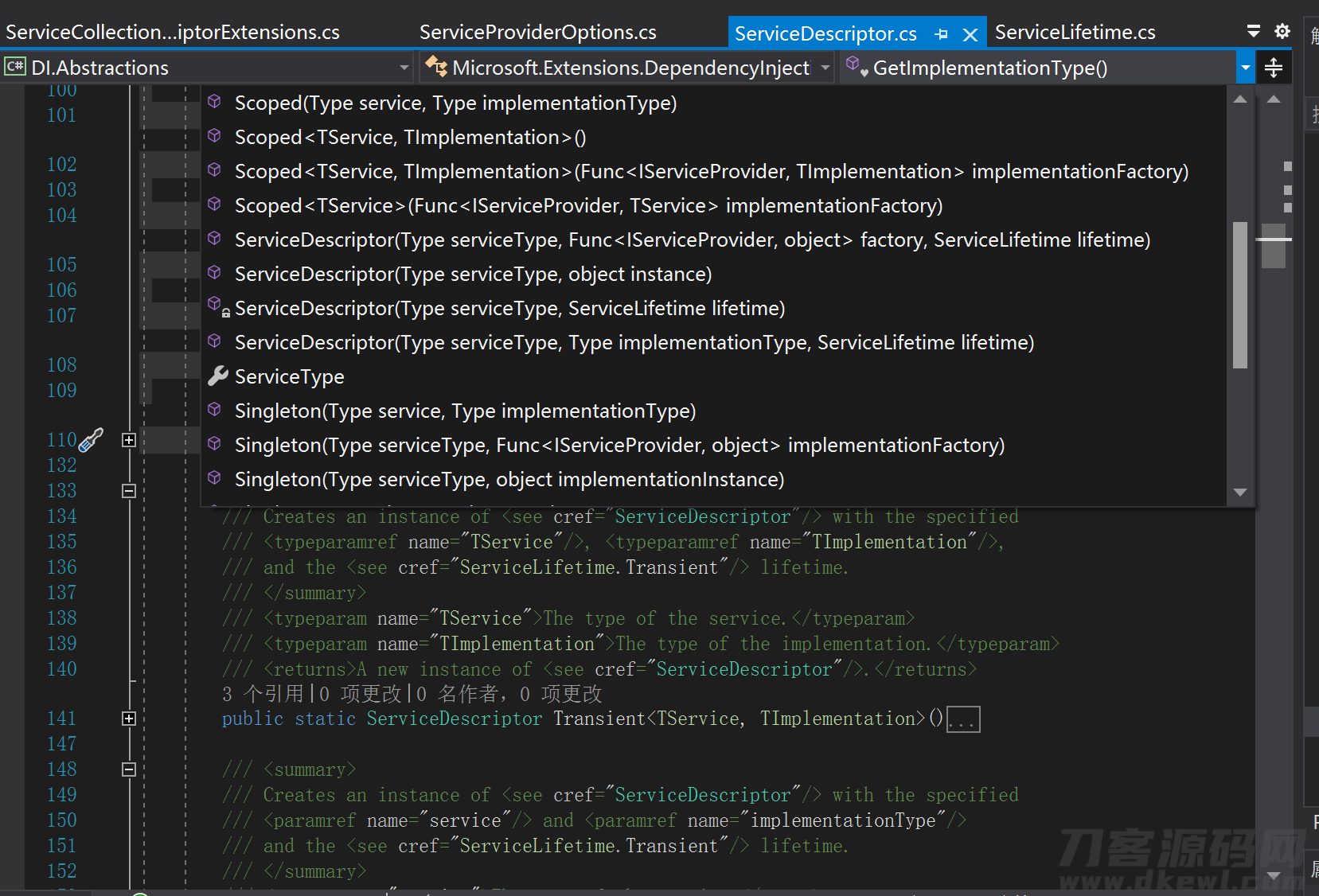
Task: Click 'implementationType' paramref on line 150
Action: [843, 820]
